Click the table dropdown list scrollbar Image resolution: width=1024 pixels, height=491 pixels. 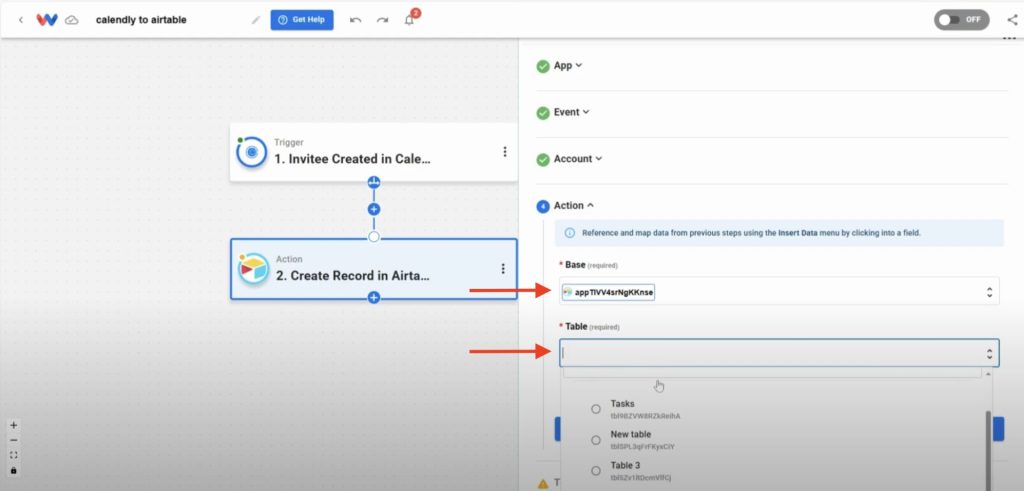click(x=988, y=449)
